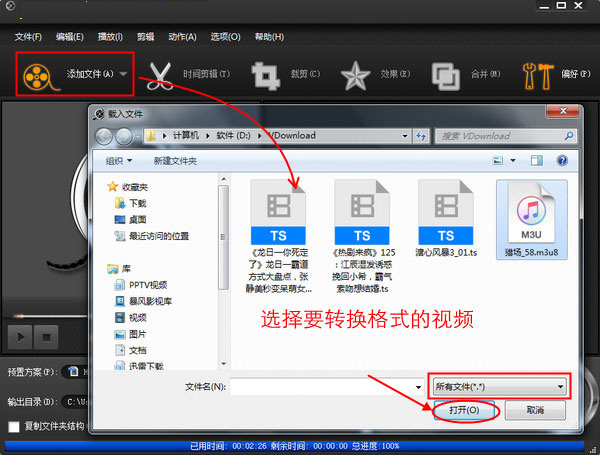Enable the 复制文件夹结构 checkbox
This screenshot has height=455, width=600.
[x=13, y=427]
